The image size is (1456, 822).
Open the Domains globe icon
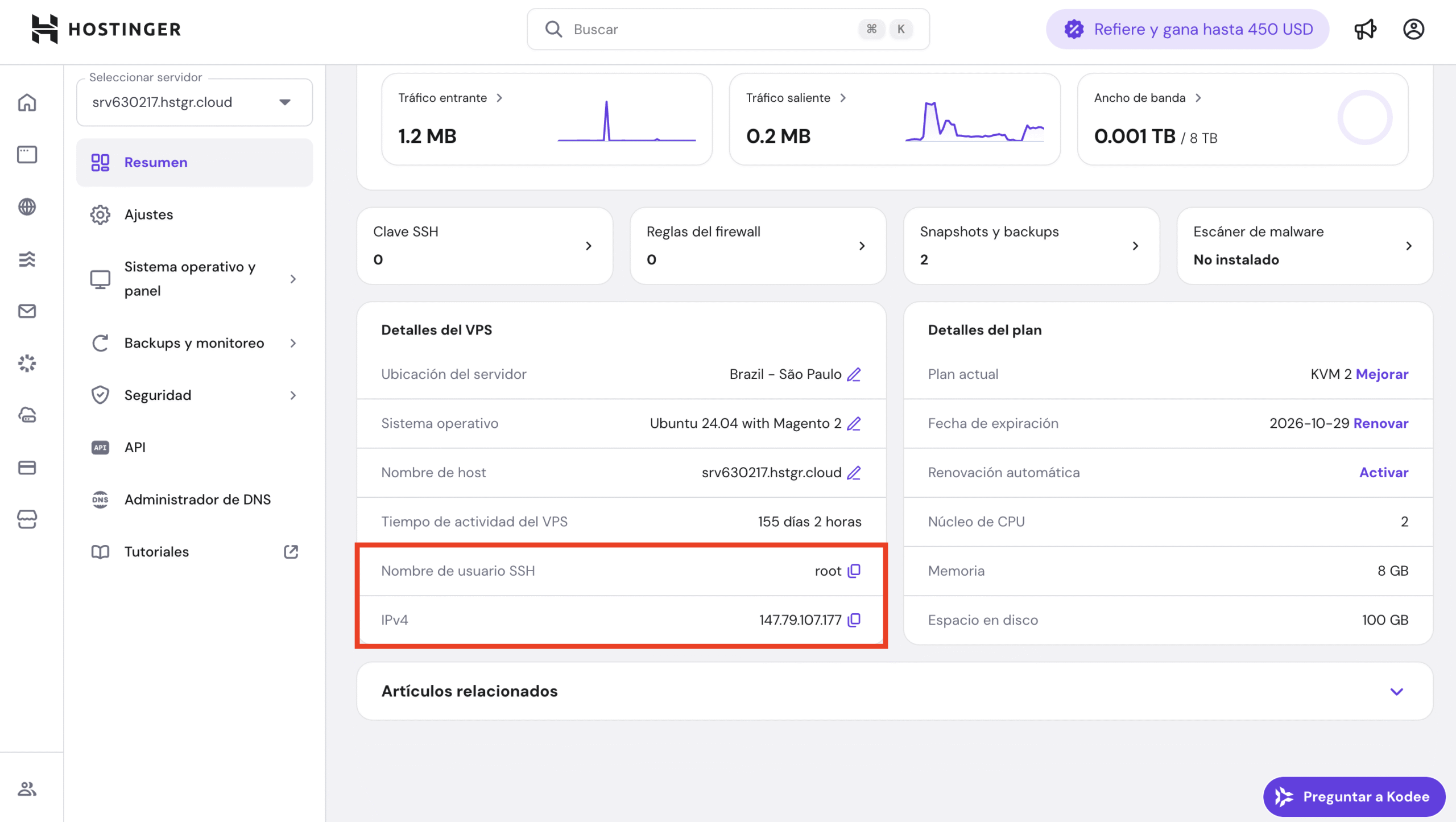[x=27, y=208]
